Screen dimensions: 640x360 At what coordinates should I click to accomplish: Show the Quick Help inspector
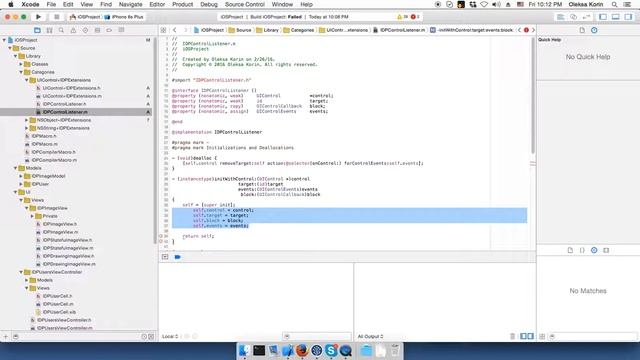tap(594, 30)
